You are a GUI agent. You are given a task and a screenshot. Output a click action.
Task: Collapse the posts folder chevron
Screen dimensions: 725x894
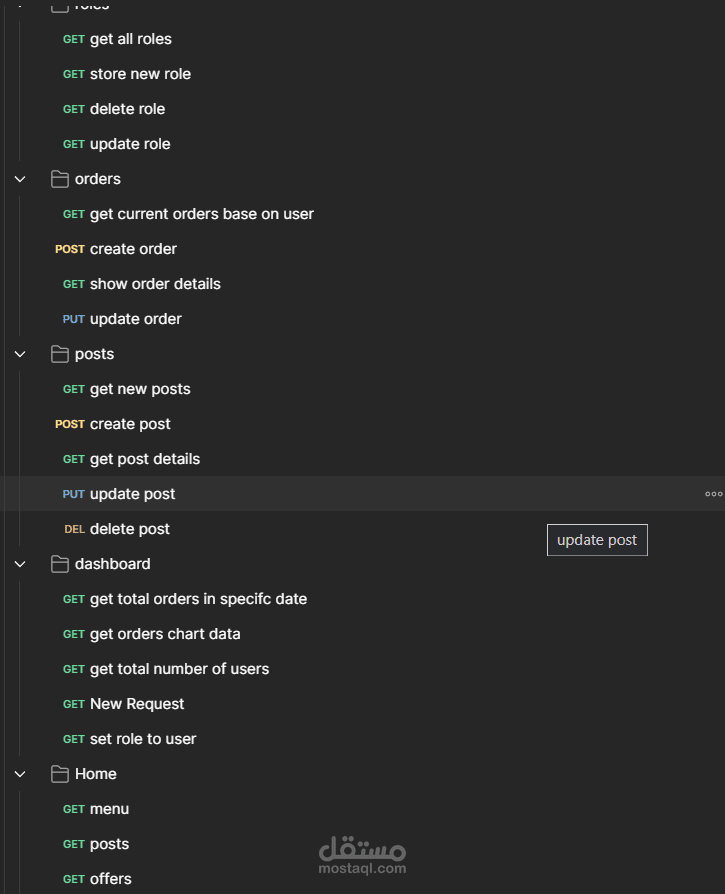[x=20, y=354]
